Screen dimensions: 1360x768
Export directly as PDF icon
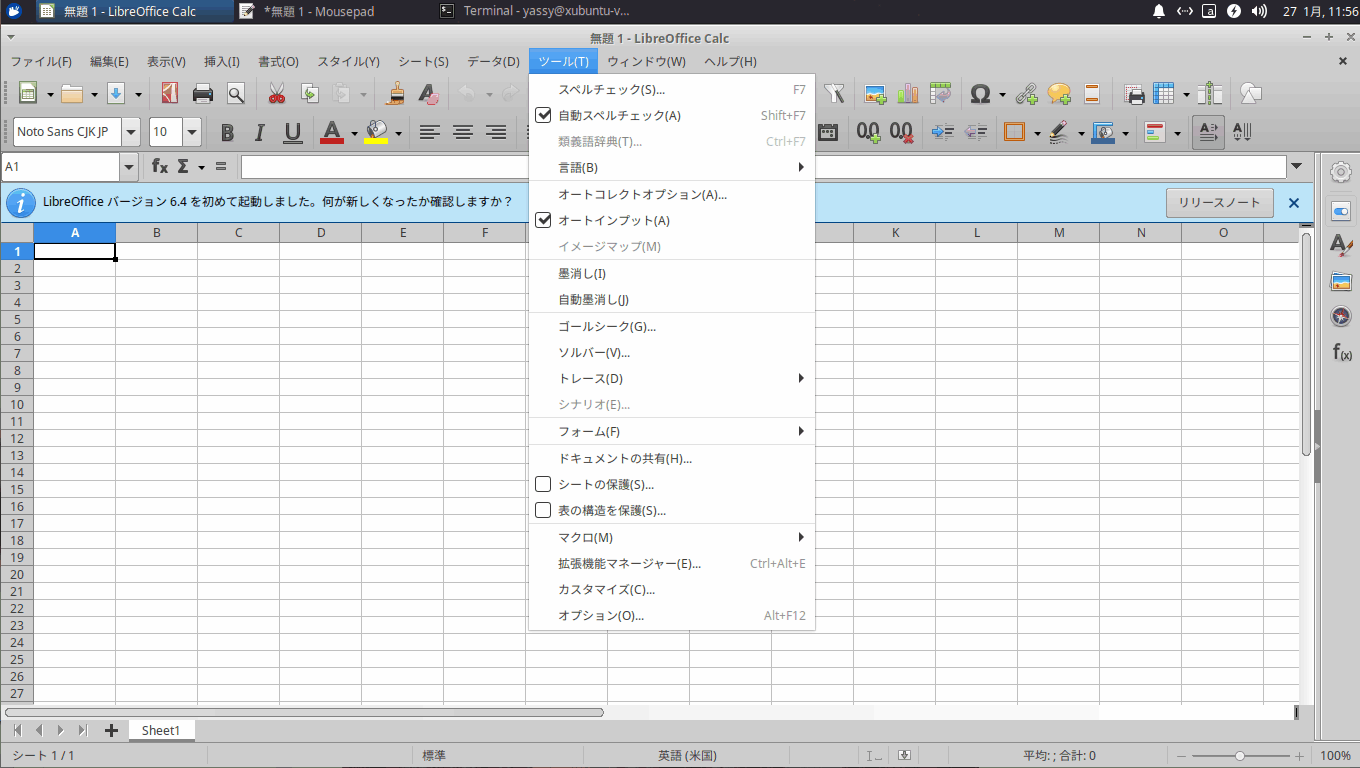pos(169,94)
